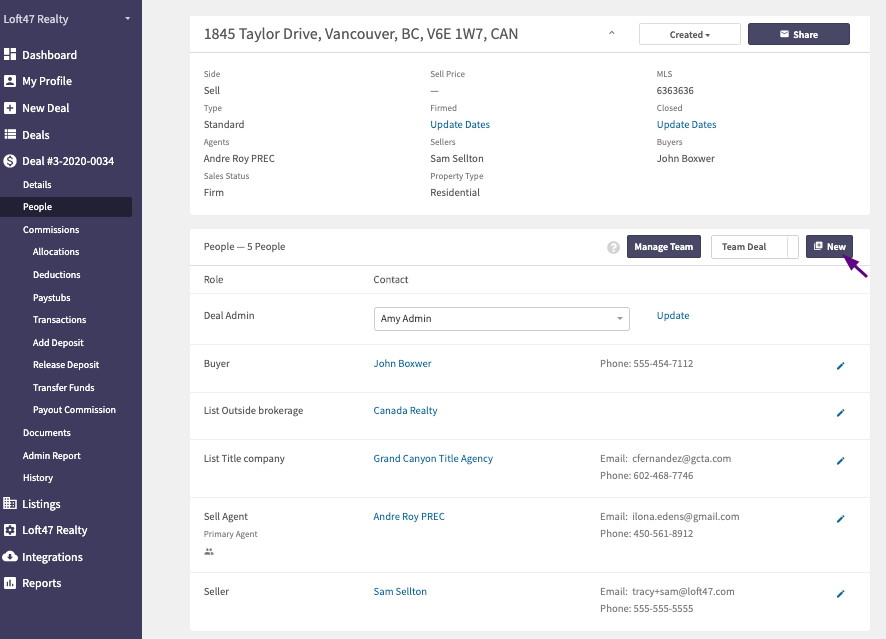The width and height of the screenshot is (886, 639).
Task: Go to Commissions in the sidebar
Action: [x=51, y=229]
